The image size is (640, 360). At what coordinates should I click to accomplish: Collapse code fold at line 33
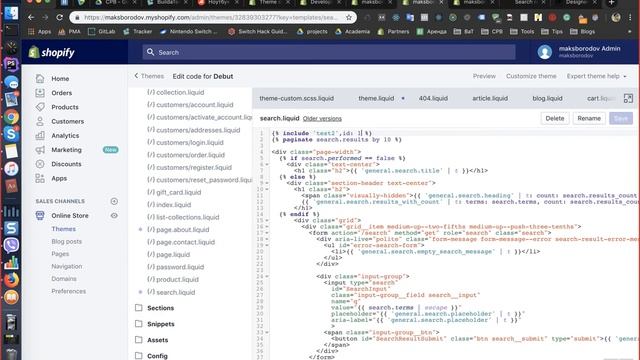click(x=267, y=332)
